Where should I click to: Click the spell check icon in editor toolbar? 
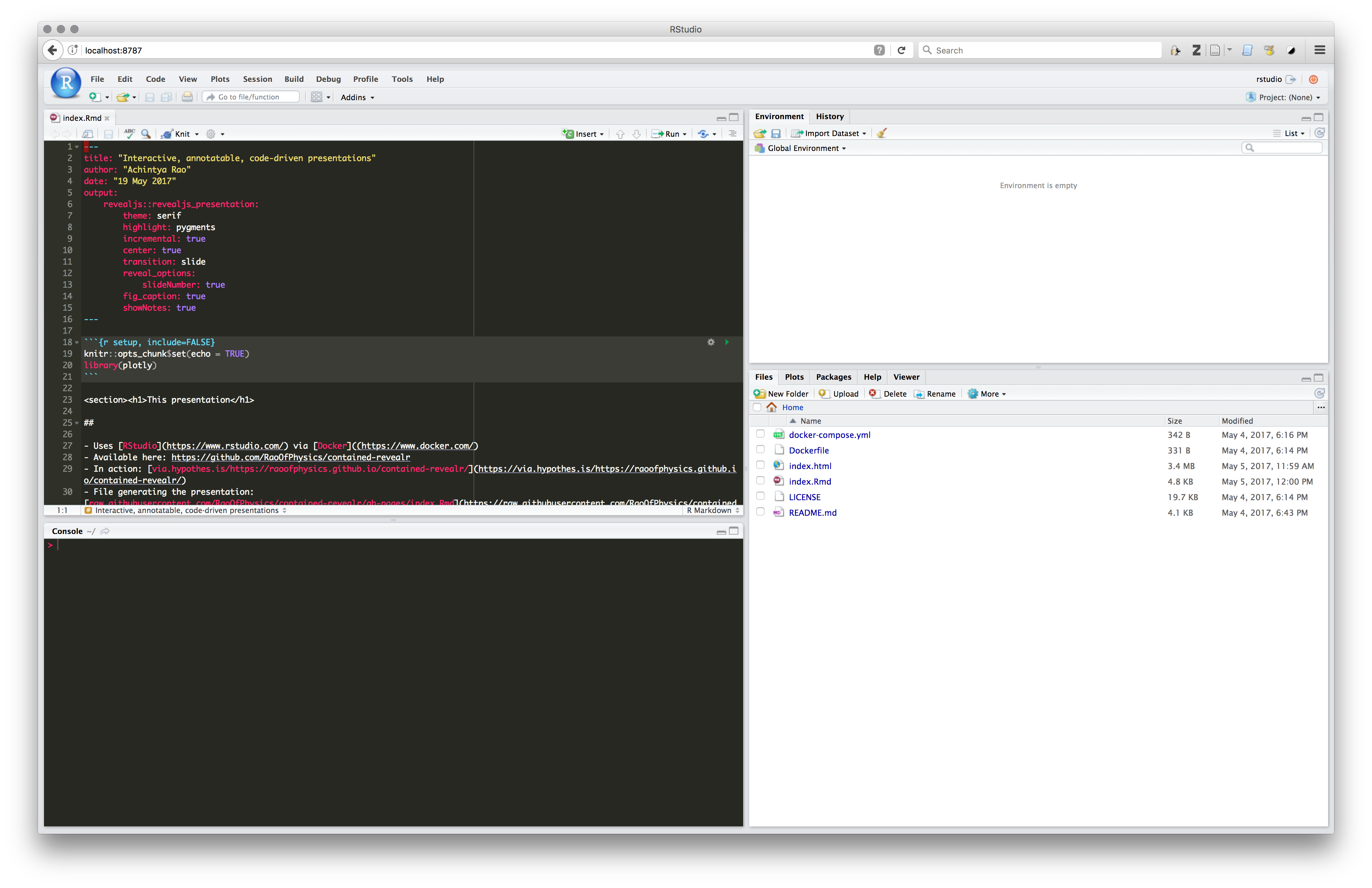tap(129, 134)
